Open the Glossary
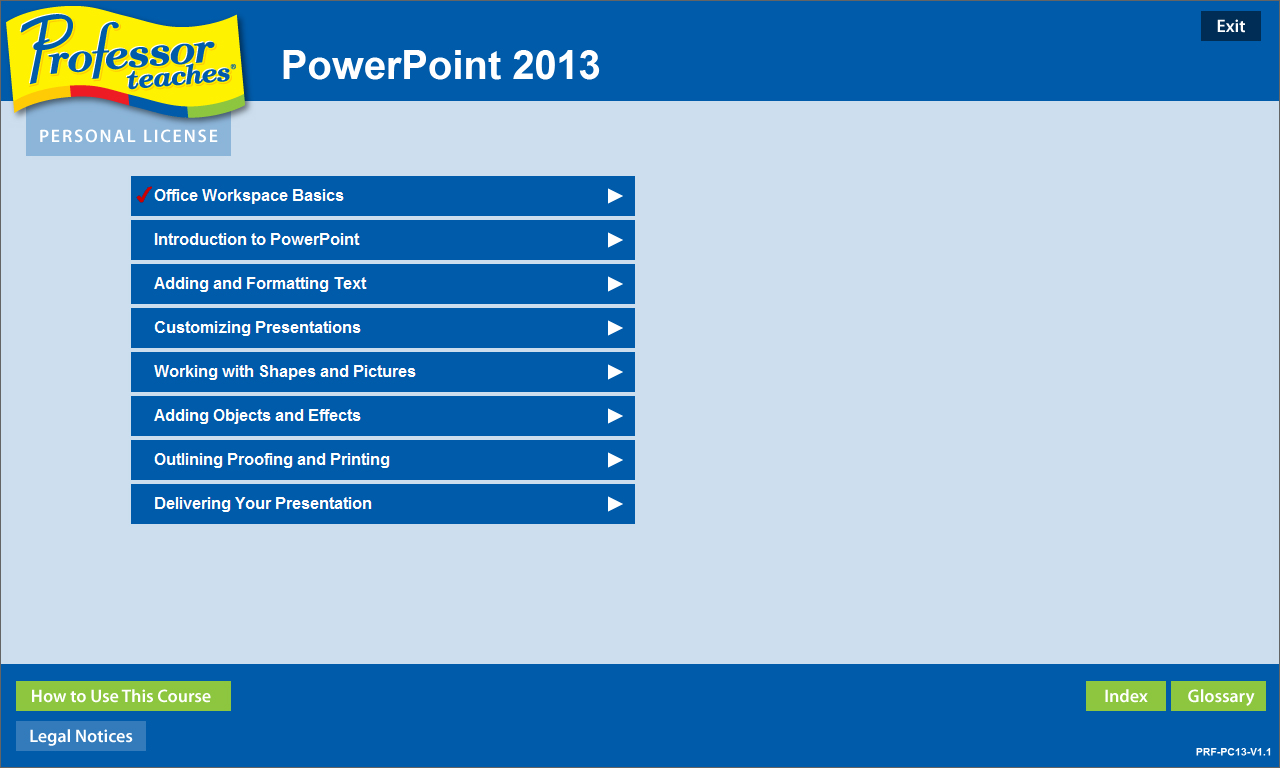Image resolution: width=1280 pixels, height=768 pixels. tap(1219, 696)
